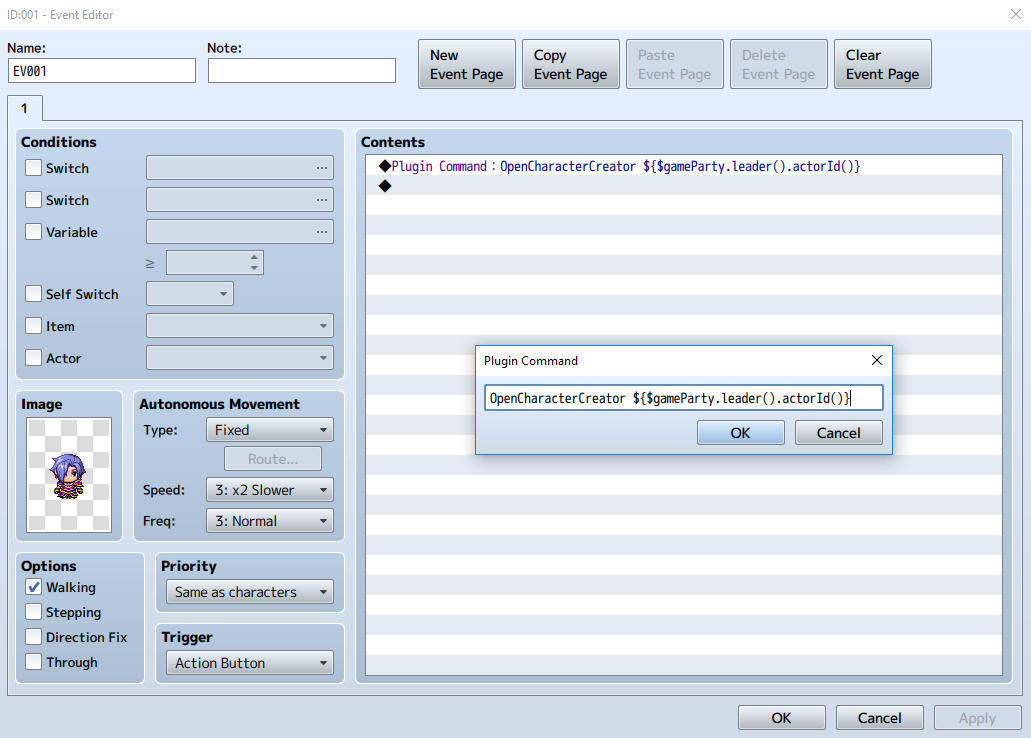Image resolution: width=1031 pixels, height=738 pixels.
Task: Enable the Self Switch condition checkbox
Action: pos(34,294)
